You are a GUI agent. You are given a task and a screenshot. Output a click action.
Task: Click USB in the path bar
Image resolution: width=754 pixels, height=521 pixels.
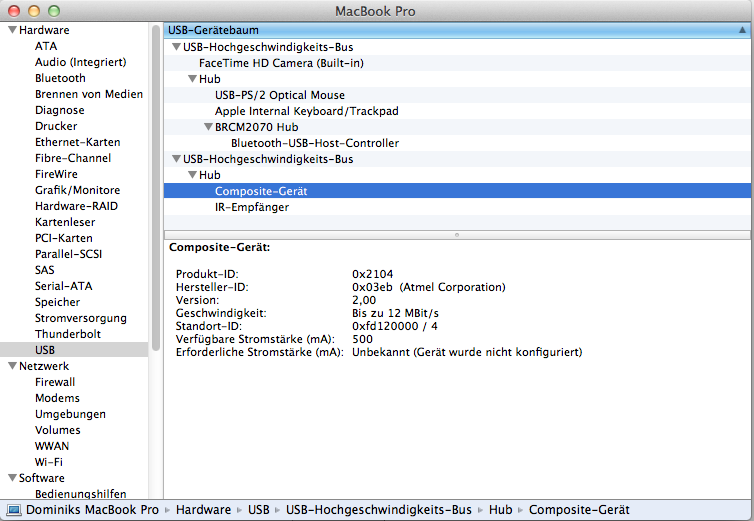(259, 510)
